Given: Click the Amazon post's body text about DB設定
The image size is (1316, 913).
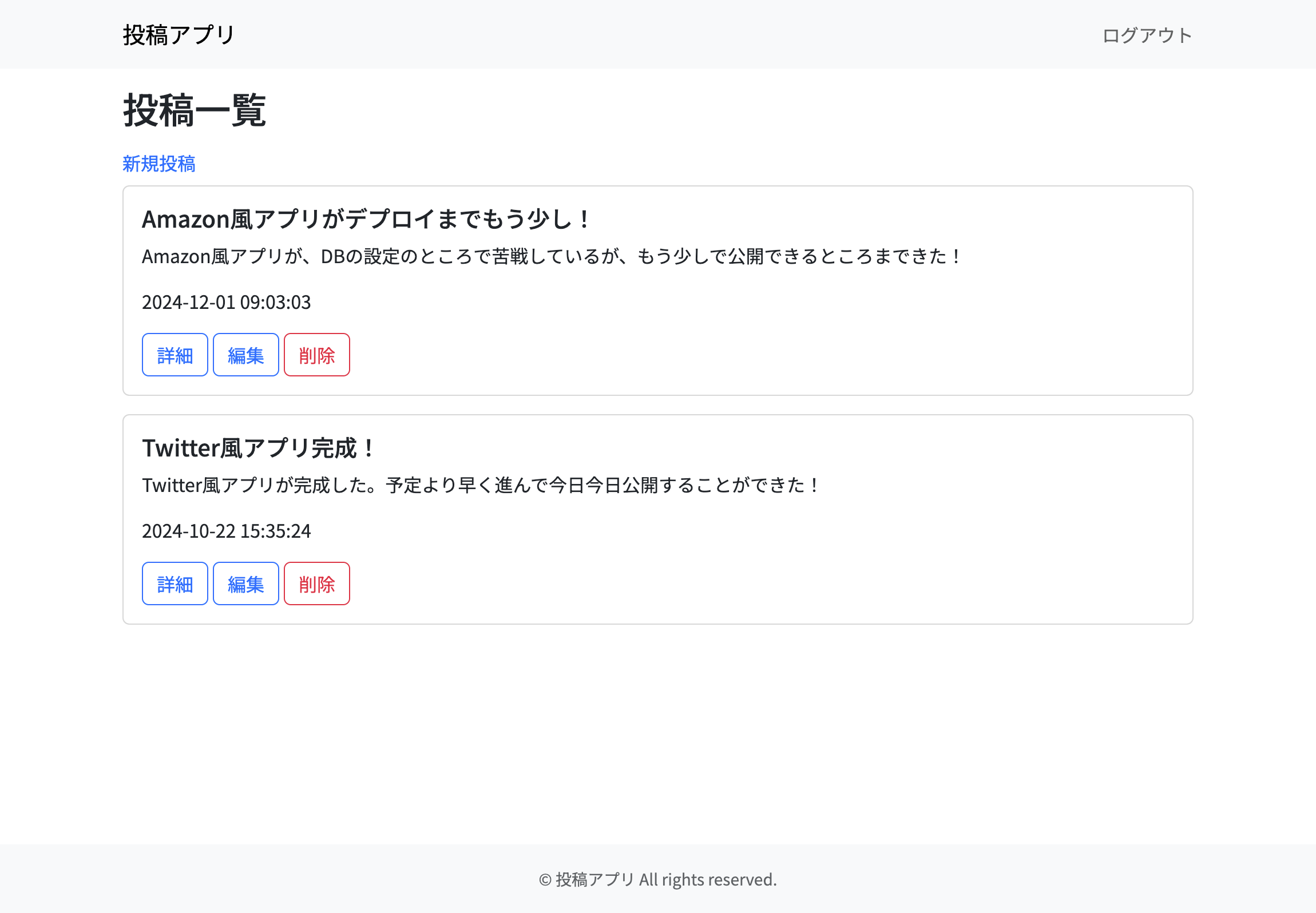Looking at the screenshot, I should click(x=552, y=257).
